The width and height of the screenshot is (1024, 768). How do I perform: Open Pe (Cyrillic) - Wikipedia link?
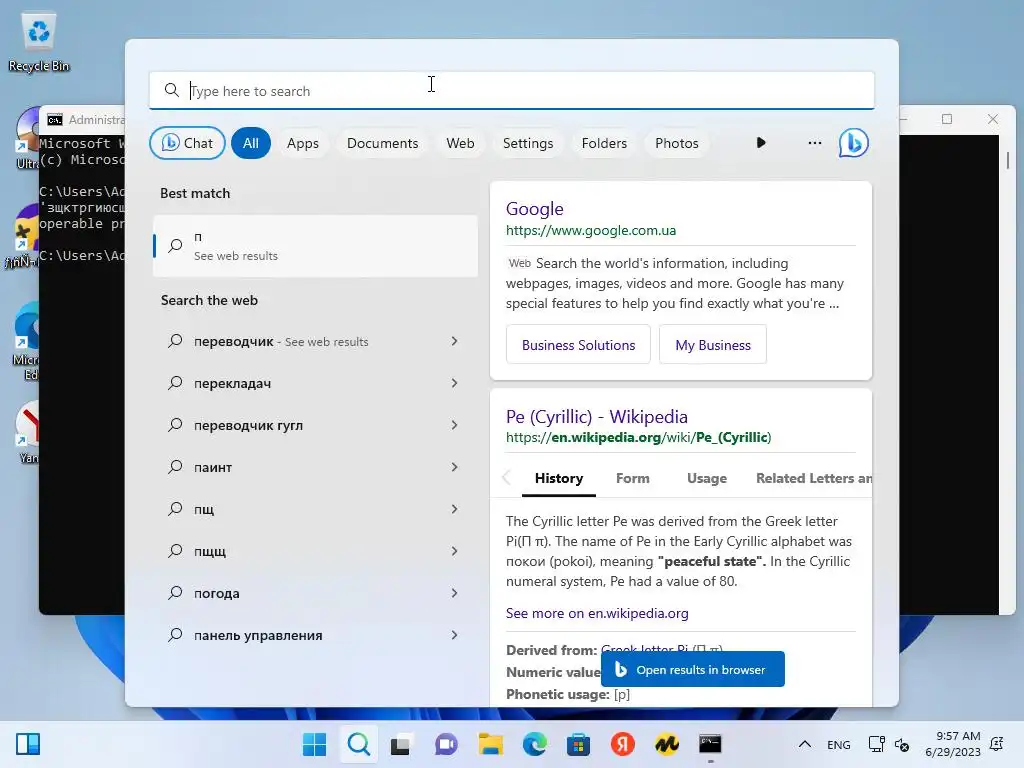click(x=597, y=417)
